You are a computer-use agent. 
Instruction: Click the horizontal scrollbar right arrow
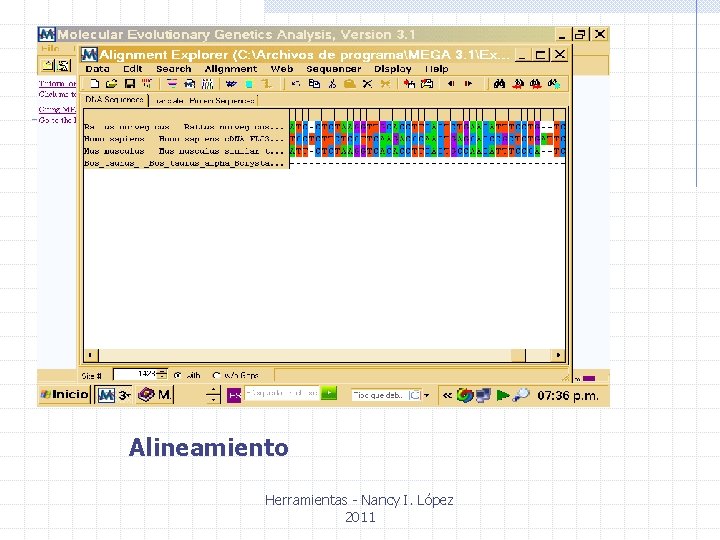tap(558, 355)
